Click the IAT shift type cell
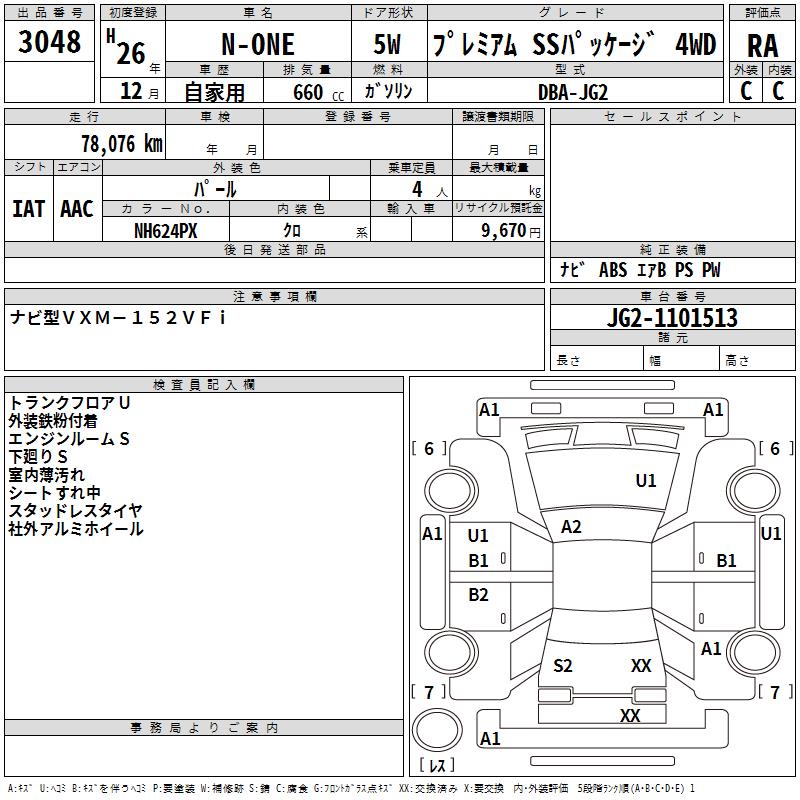The width and height of the screenshot is (800, 800). coord(28,209)
